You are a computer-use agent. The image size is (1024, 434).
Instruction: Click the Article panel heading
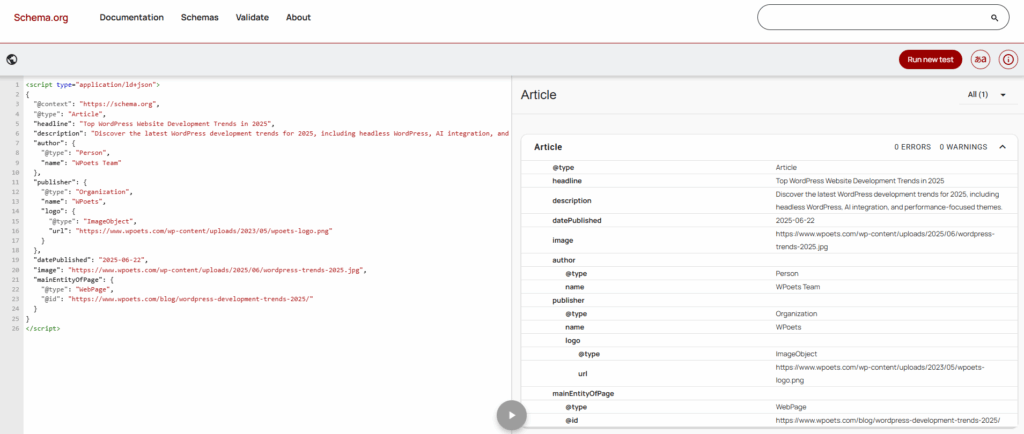pos(538,95)
